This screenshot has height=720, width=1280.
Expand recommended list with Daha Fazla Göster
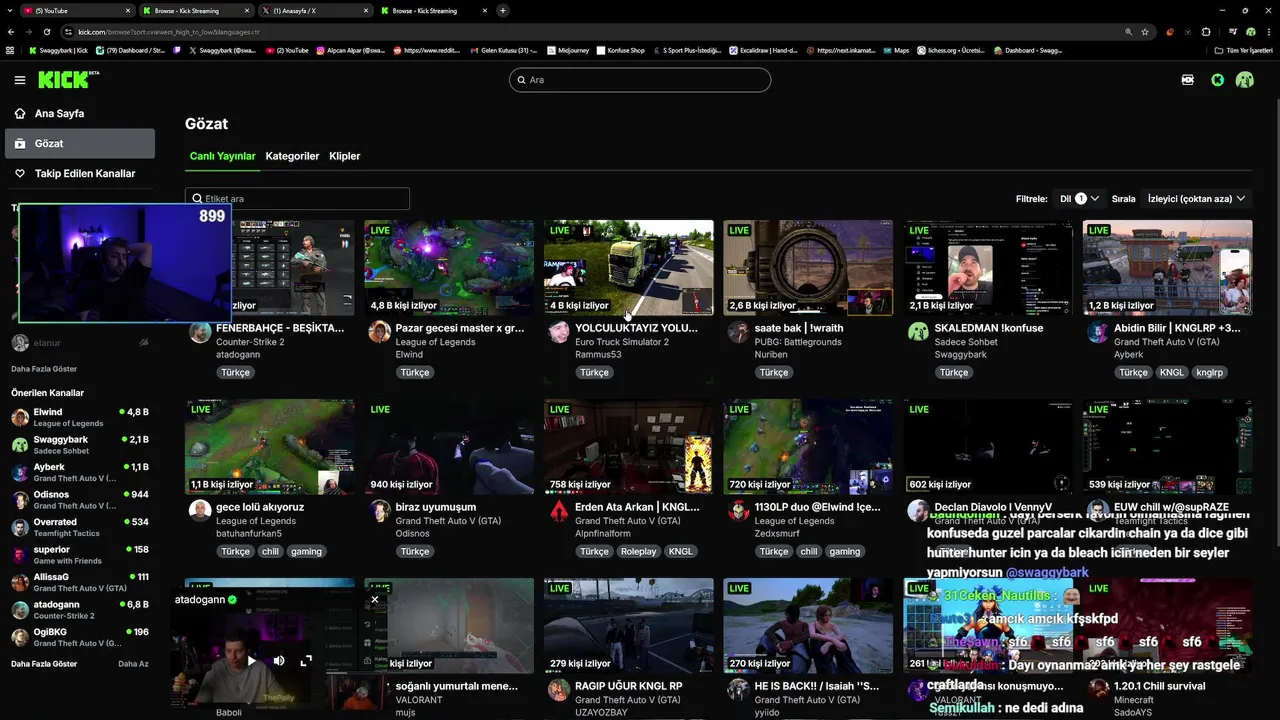coord(44,664)
